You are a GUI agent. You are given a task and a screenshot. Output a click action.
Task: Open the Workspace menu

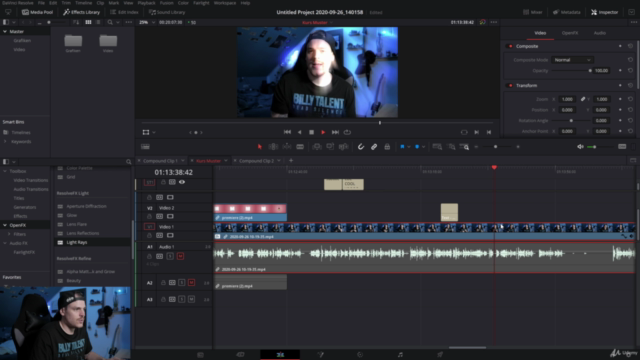pos(225,3)
